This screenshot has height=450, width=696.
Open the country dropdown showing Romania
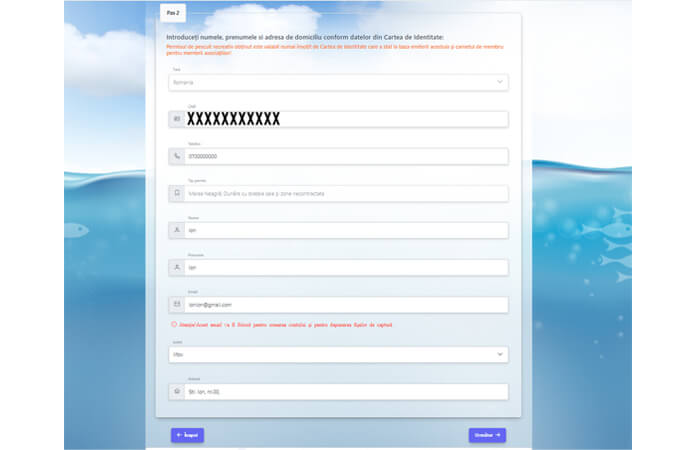click(337, 82)
